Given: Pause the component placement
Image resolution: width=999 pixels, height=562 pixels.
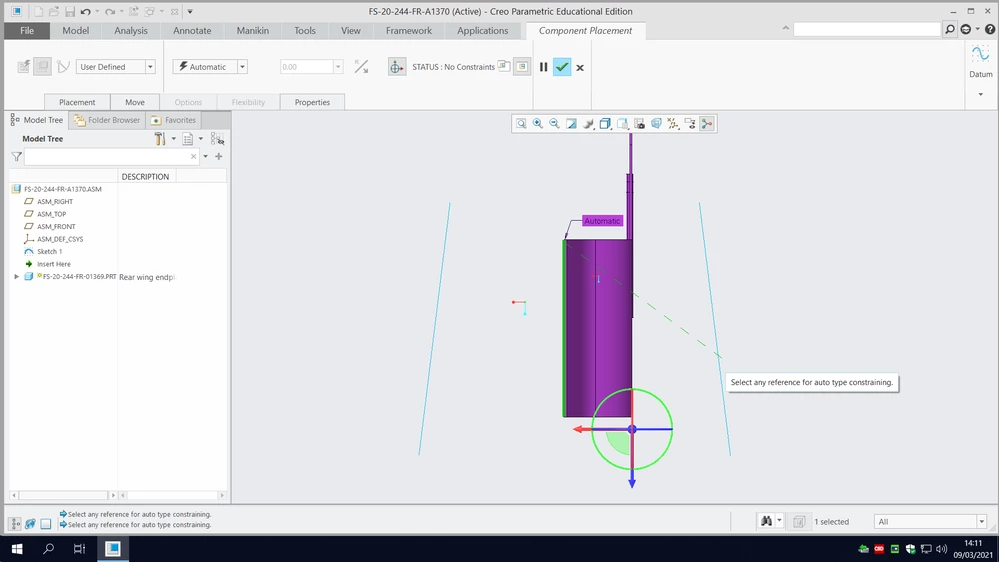Looking at the screenshot, I should pyautogui.click(x=543, y=67).
